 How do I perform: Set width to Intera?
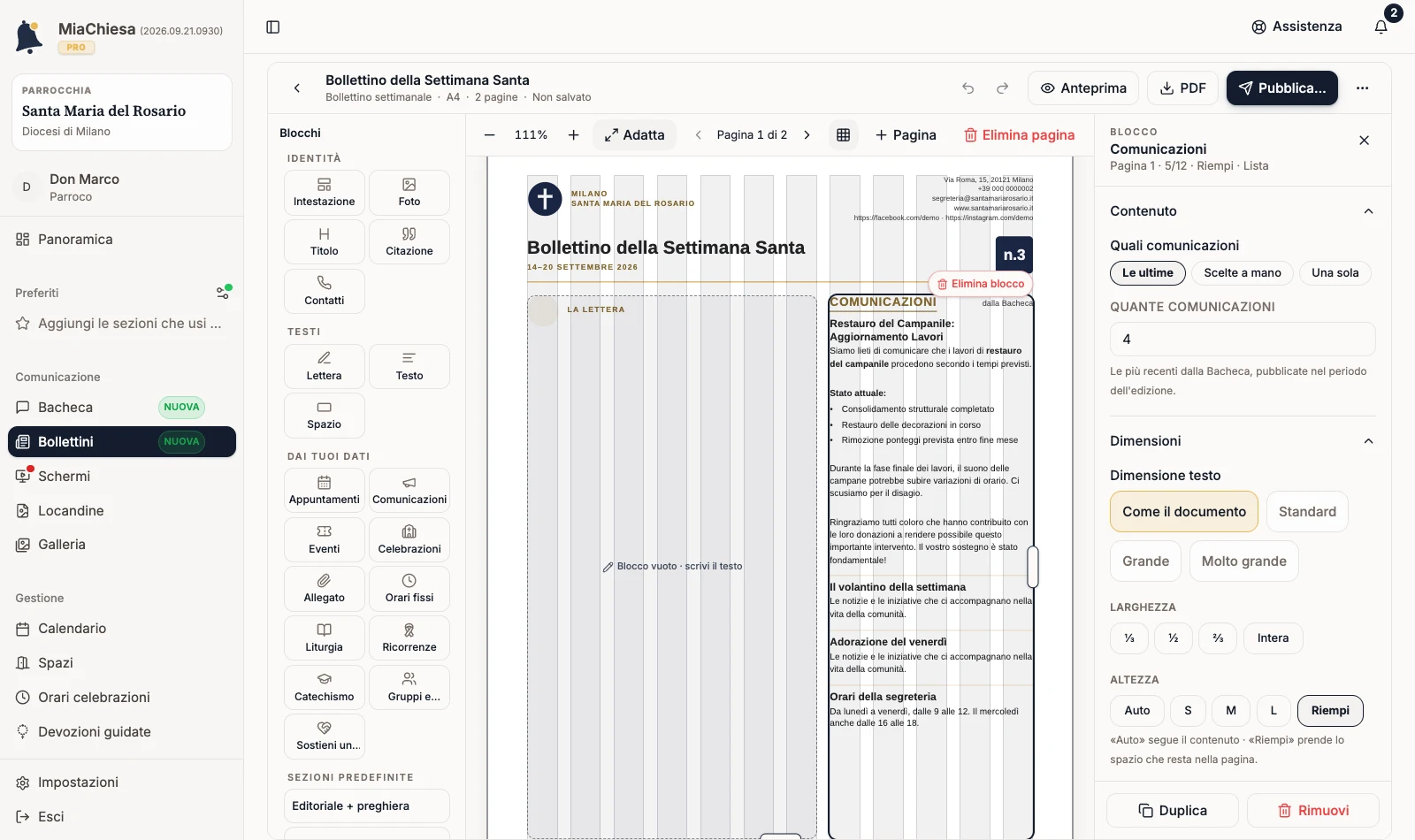[x=1273, y=638]
